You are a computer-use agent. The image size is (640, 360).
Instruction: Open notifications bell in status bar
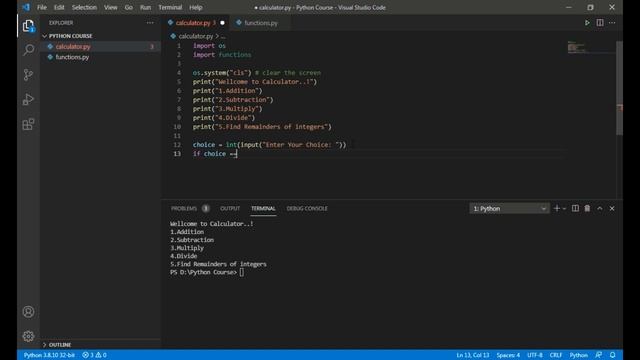613,355
